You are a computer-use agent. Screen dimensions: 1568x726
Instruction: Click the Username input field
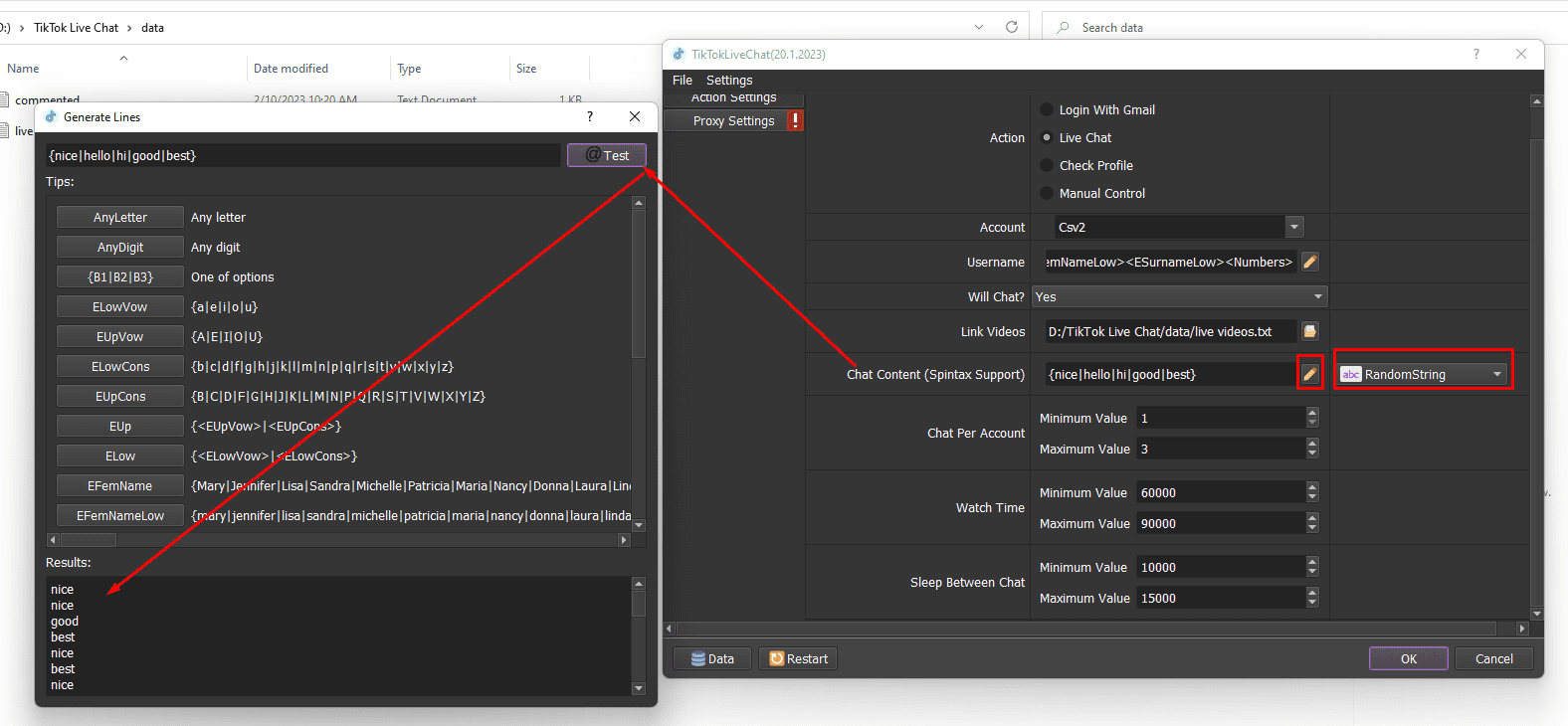click(1171, 262)
